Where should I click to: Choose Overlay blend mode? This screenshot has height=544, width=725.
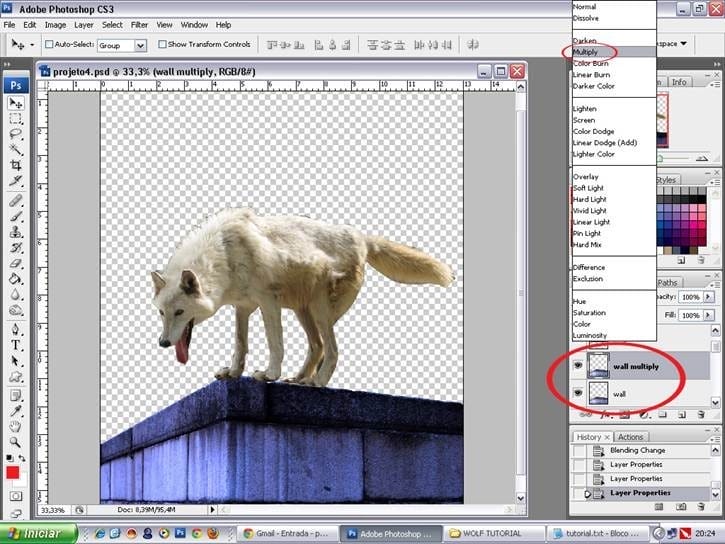(614, 177)
